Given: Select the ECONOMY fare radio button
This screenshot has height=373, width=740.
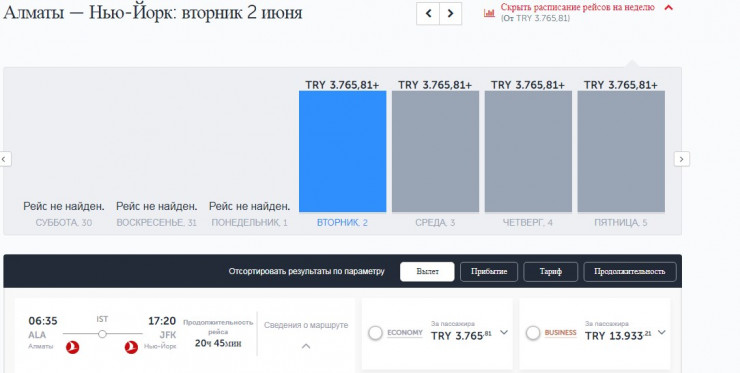Looking at the screenshot, I should coord(375,333).
